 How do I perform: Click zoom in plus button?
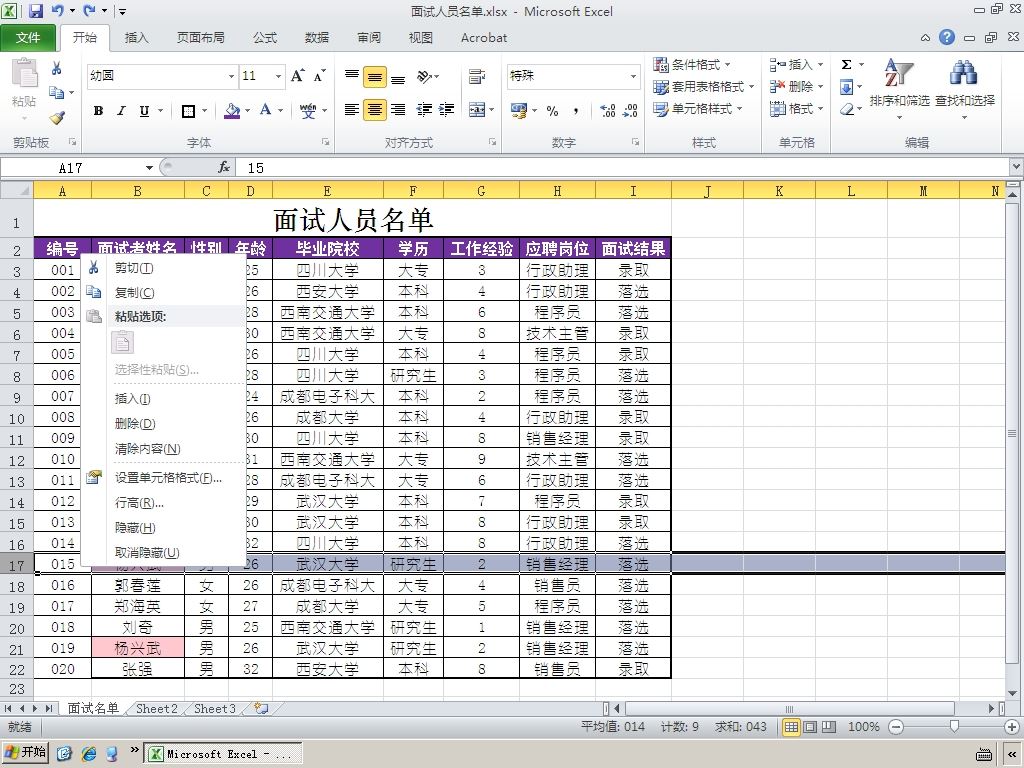click(1012, 727)
